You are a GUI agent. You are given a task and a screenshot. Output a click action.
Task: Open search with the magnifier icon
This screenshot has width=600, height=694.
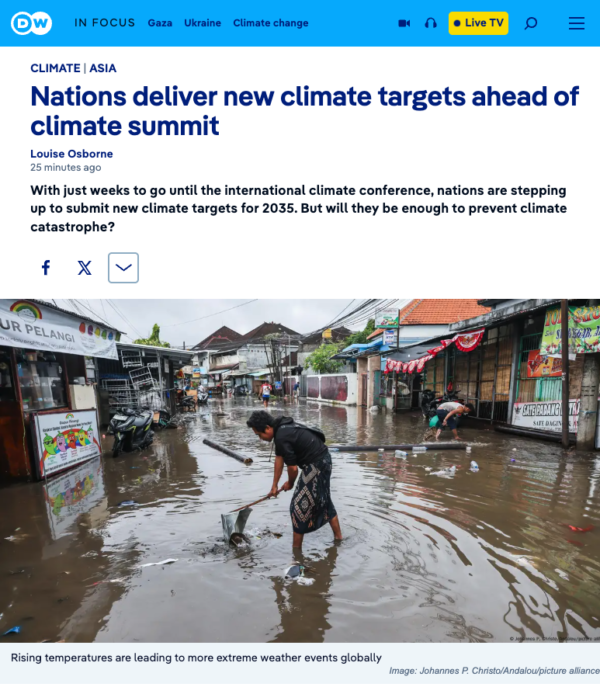pyautogui.click(x=531, y=23)
